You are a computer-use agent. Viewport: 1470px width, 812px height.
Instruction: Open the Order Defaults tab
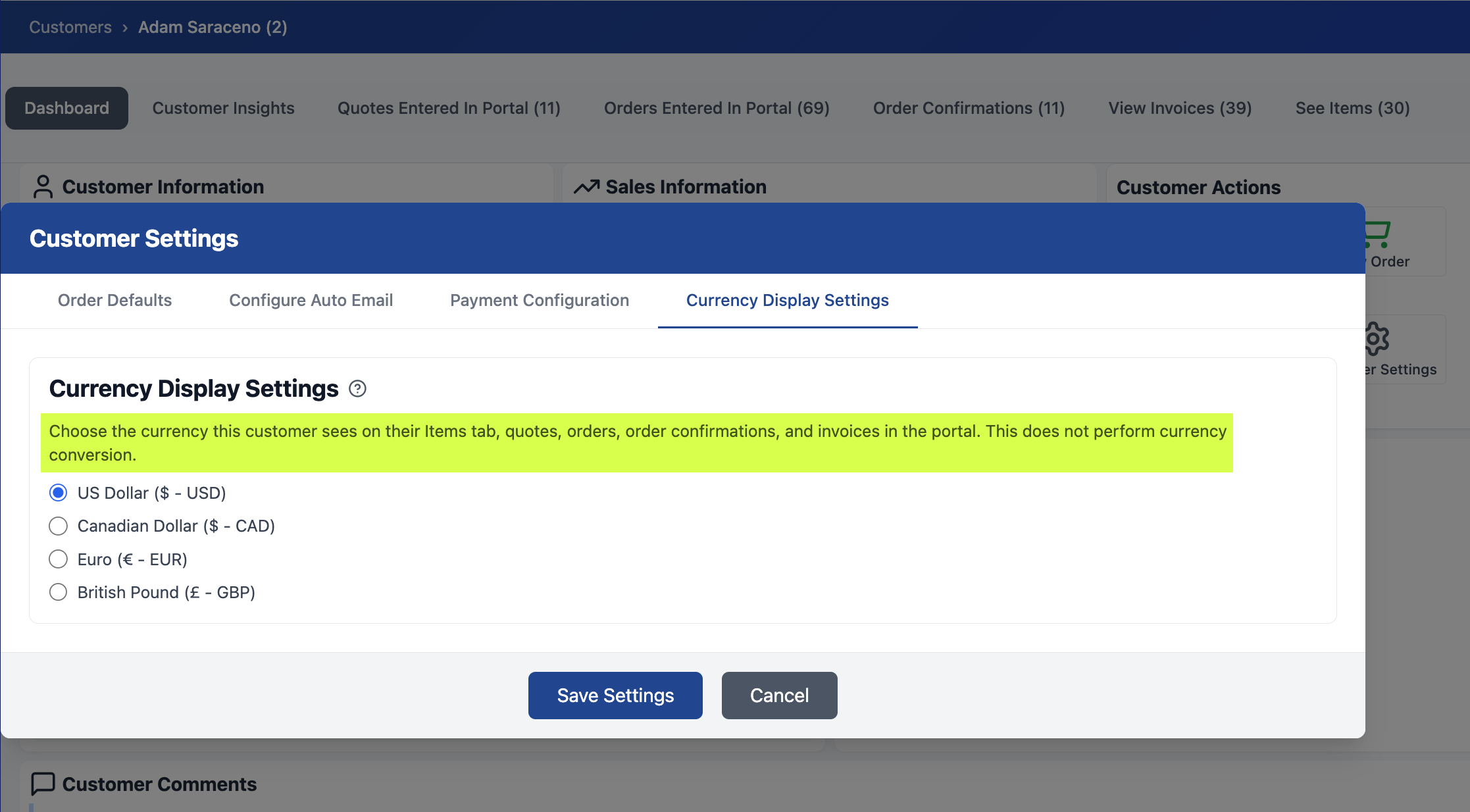click(114, 301)
